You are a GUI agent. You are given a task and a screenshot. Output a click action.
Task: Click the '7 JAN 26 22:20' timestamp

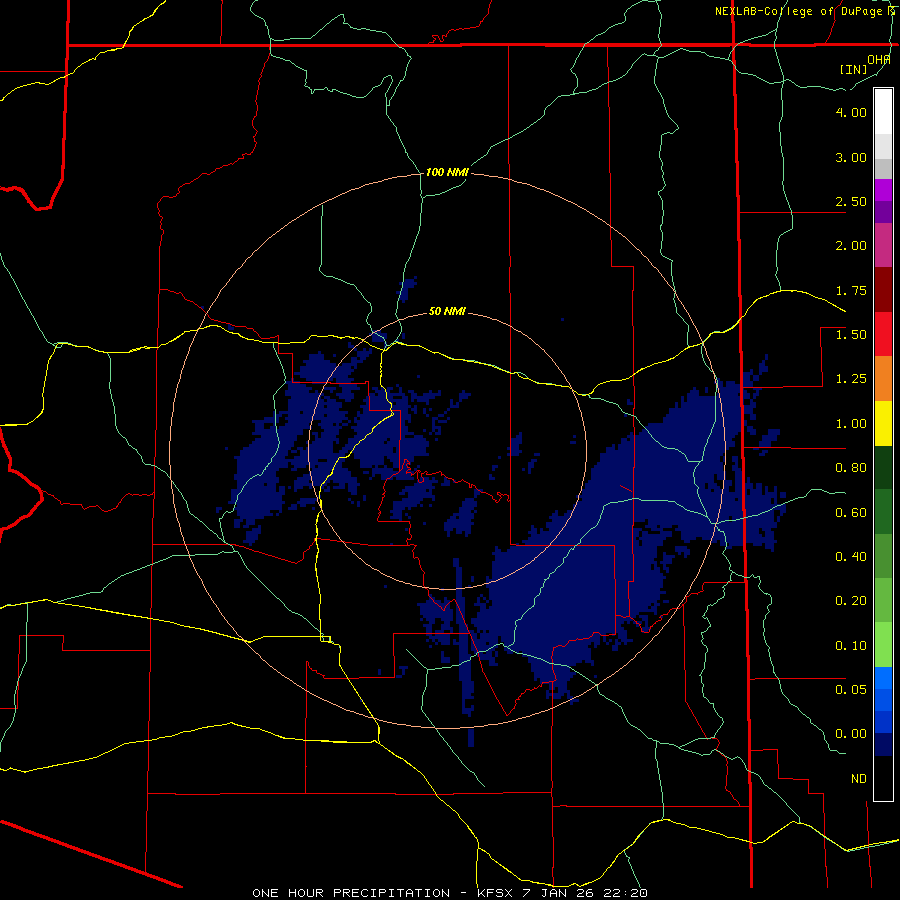[x=585, y=893]
